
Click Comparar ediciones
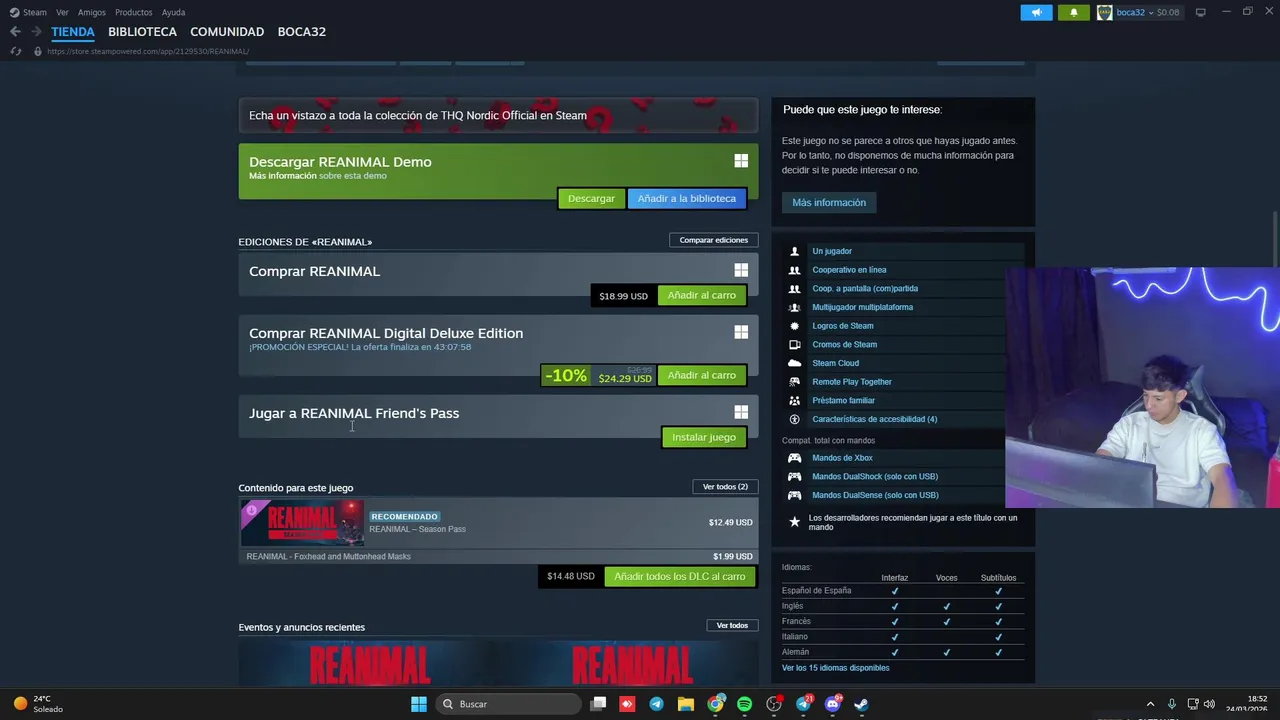(714, 240)
